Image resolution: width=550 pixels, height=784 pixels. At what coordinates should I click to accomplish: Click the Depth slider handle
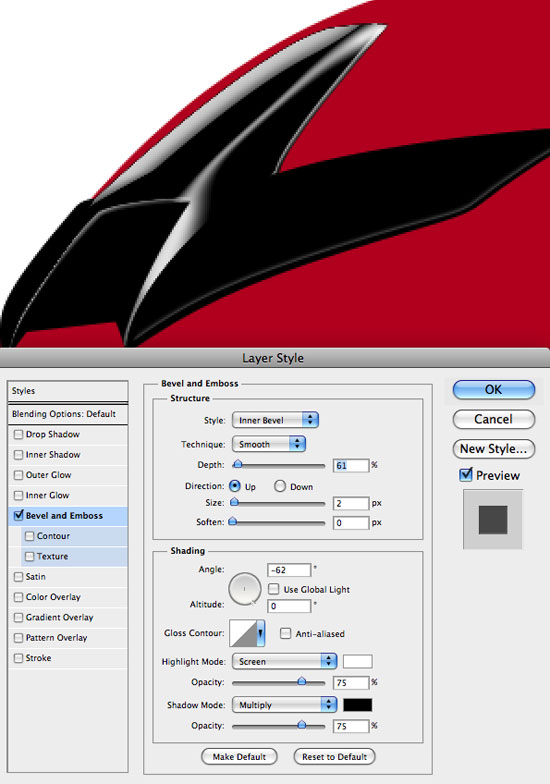tap(238, 464)
